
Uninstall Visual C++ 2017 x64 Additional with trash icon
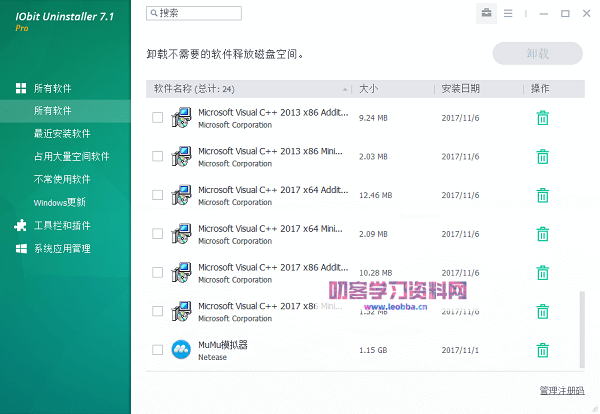543,195
